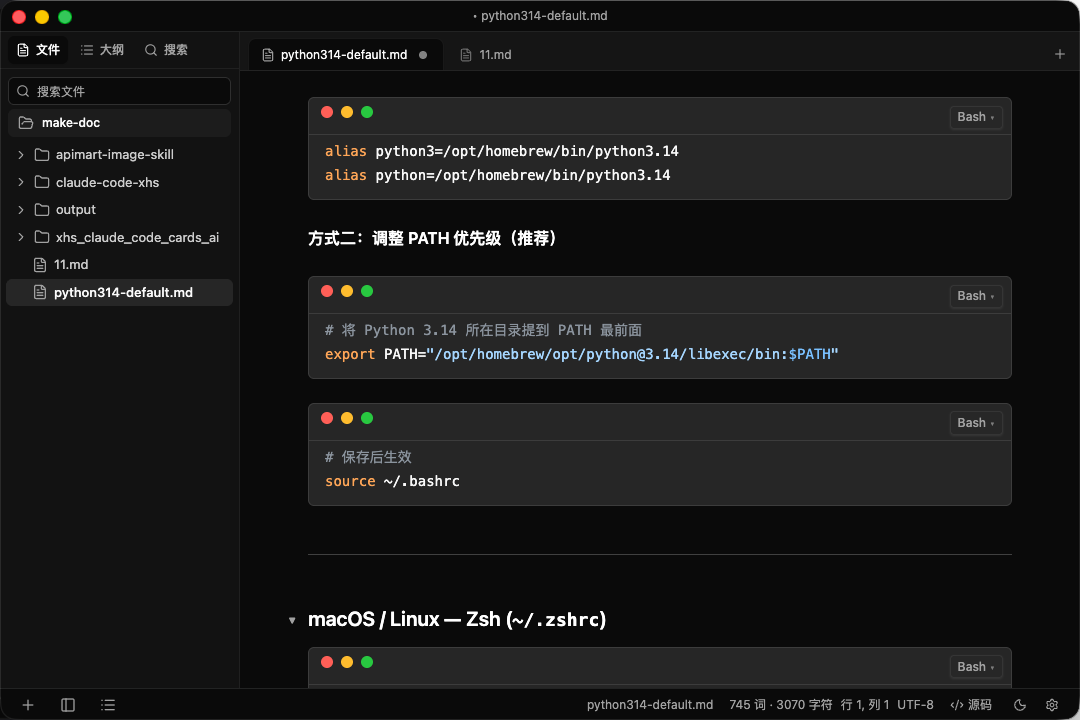Open Bash language dropdown on alias code block

point(975,117)
